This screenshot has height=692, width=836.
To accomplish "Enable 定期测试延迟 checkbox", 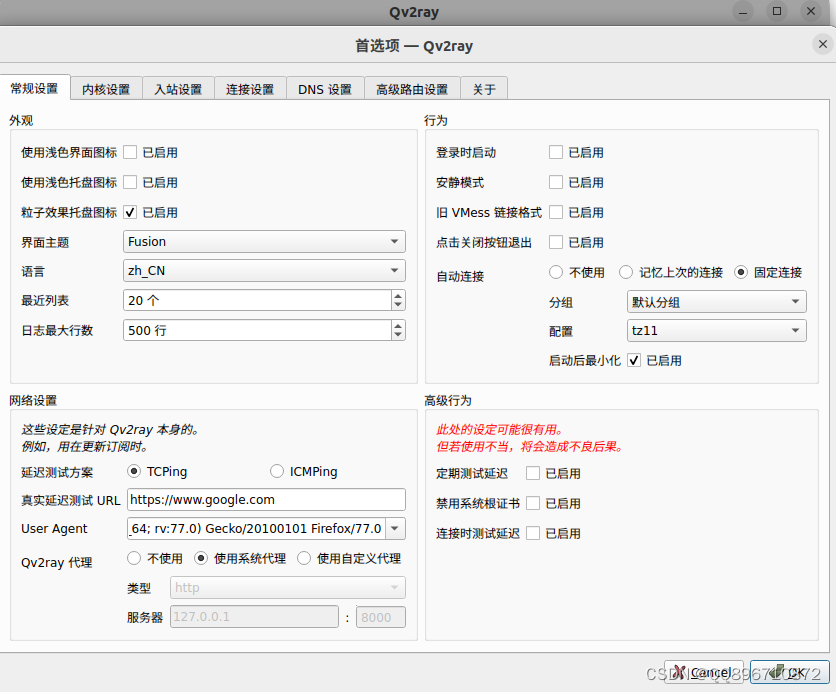I will pyautogui.click(x=533, y=473).
